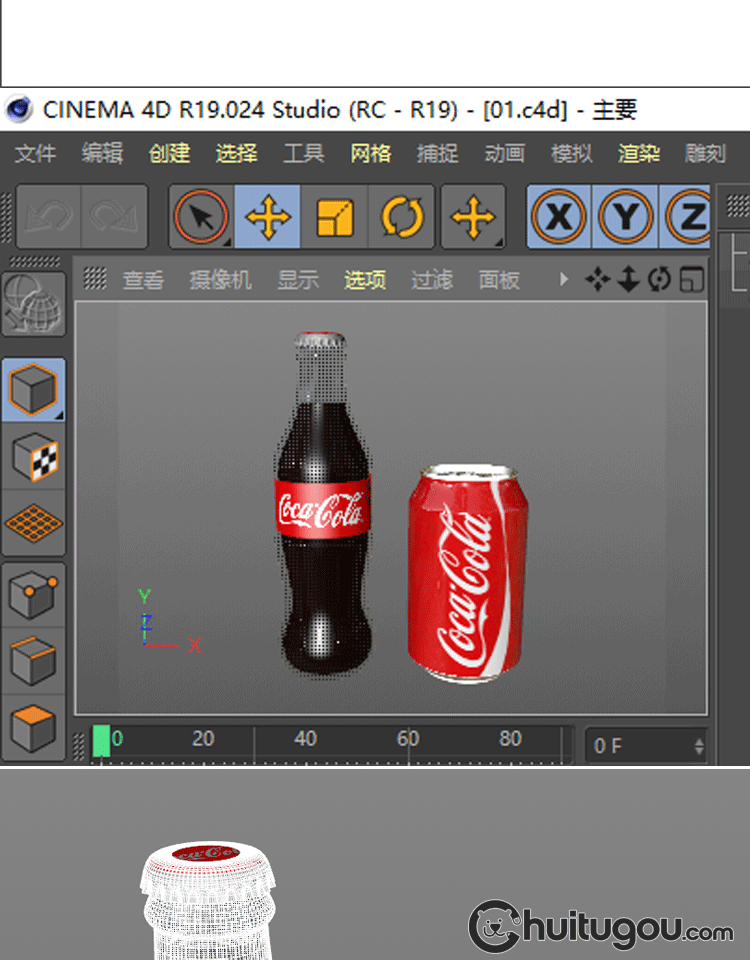Screen dimensions: 750x960
Task: Open viewport 选项 menu
Action: 365,280
